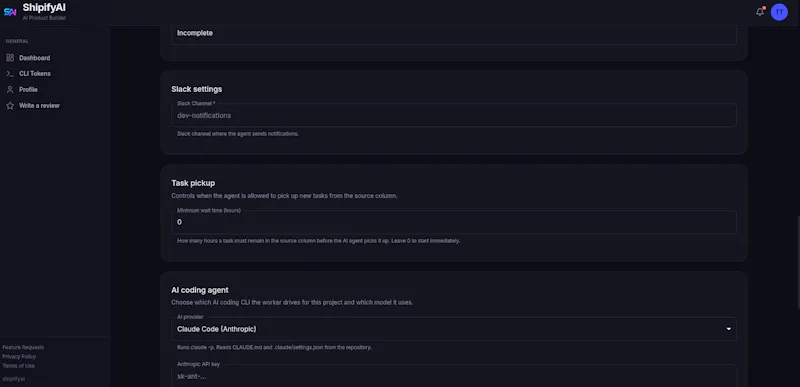Click the Profile person icon
The height and width of the screenshot is (387, 800).
[10, 89]
